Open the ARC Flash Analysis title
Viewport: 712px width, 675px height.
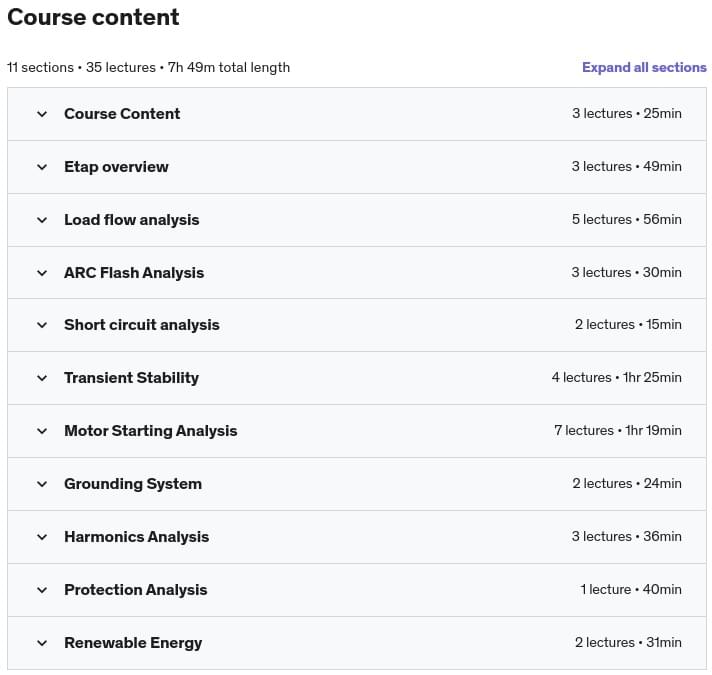pyautogui.click(x=134, y=272)
